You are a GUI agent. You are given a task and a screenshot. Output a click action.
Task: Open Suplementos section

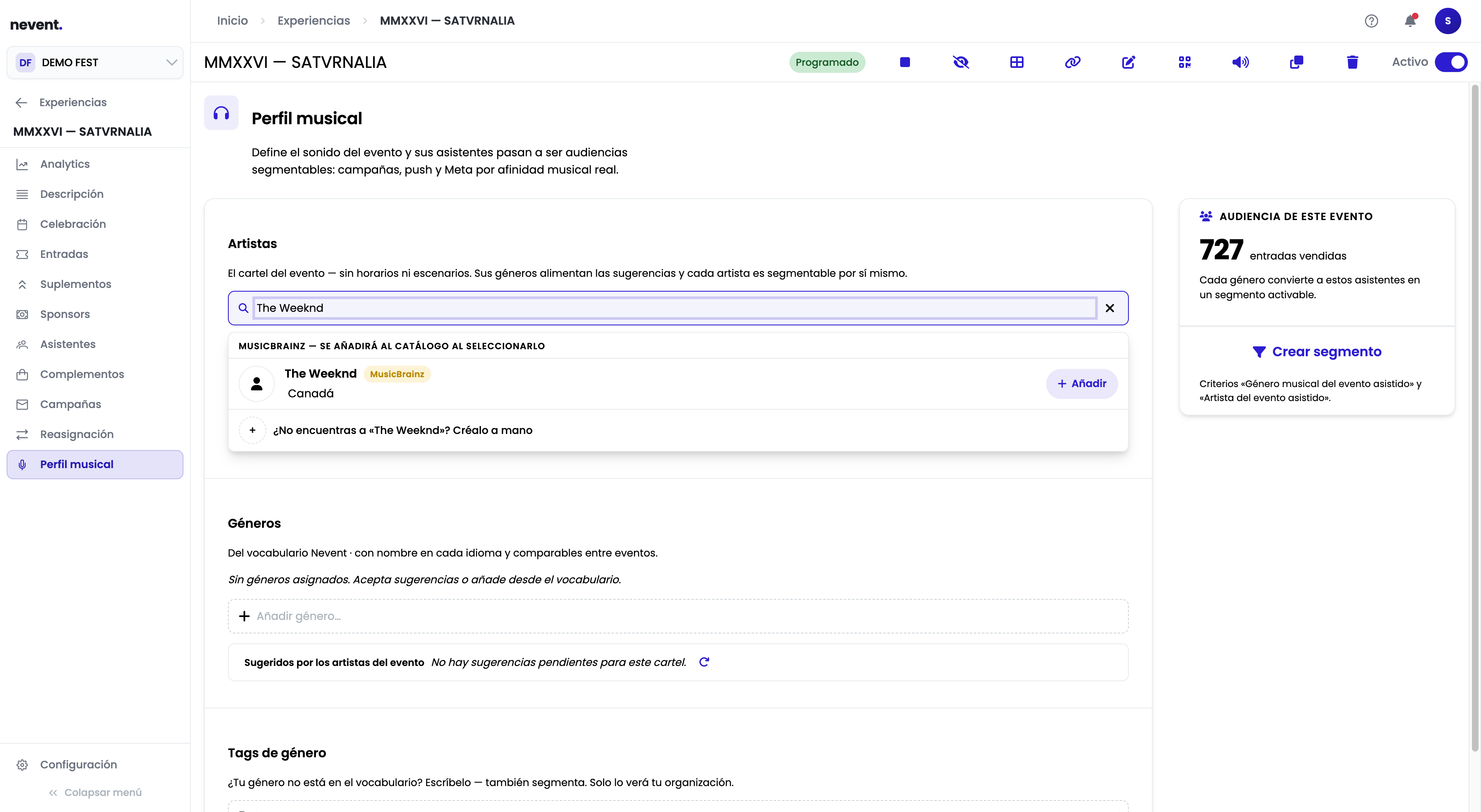pos(95,285)
